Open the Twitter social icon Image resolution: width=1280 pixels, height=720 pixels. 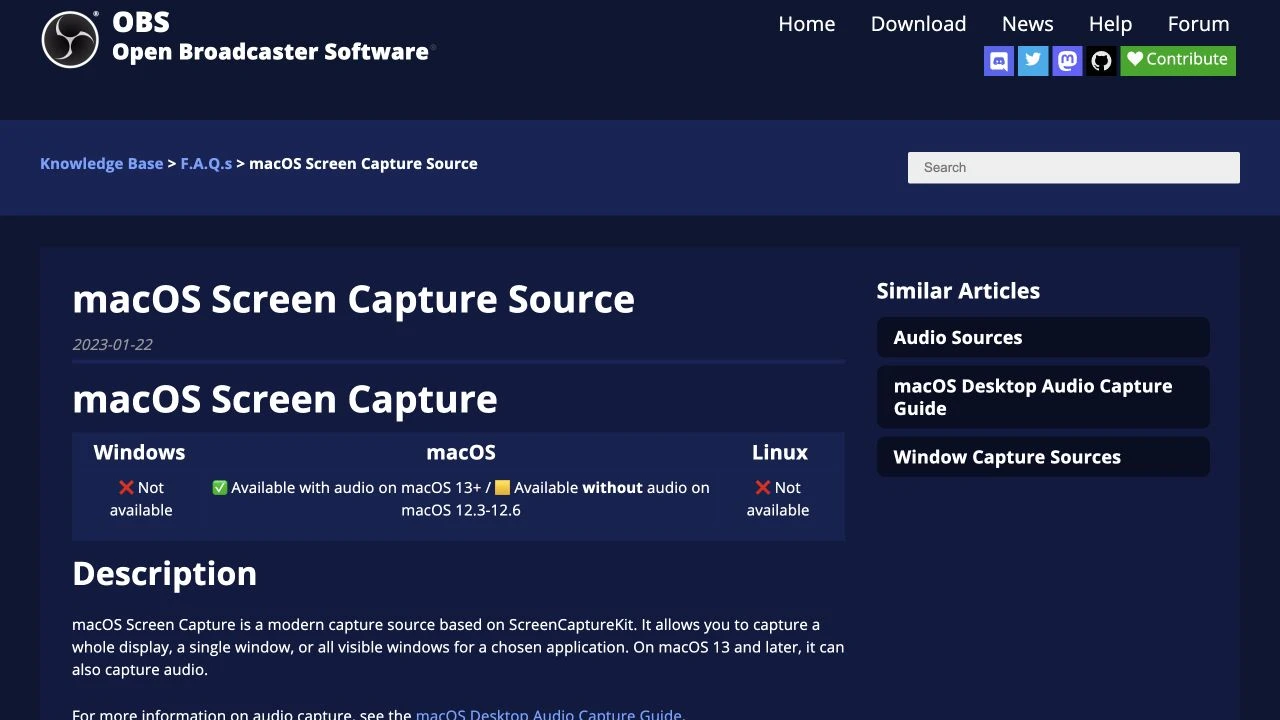click(x=1033, y=61)
